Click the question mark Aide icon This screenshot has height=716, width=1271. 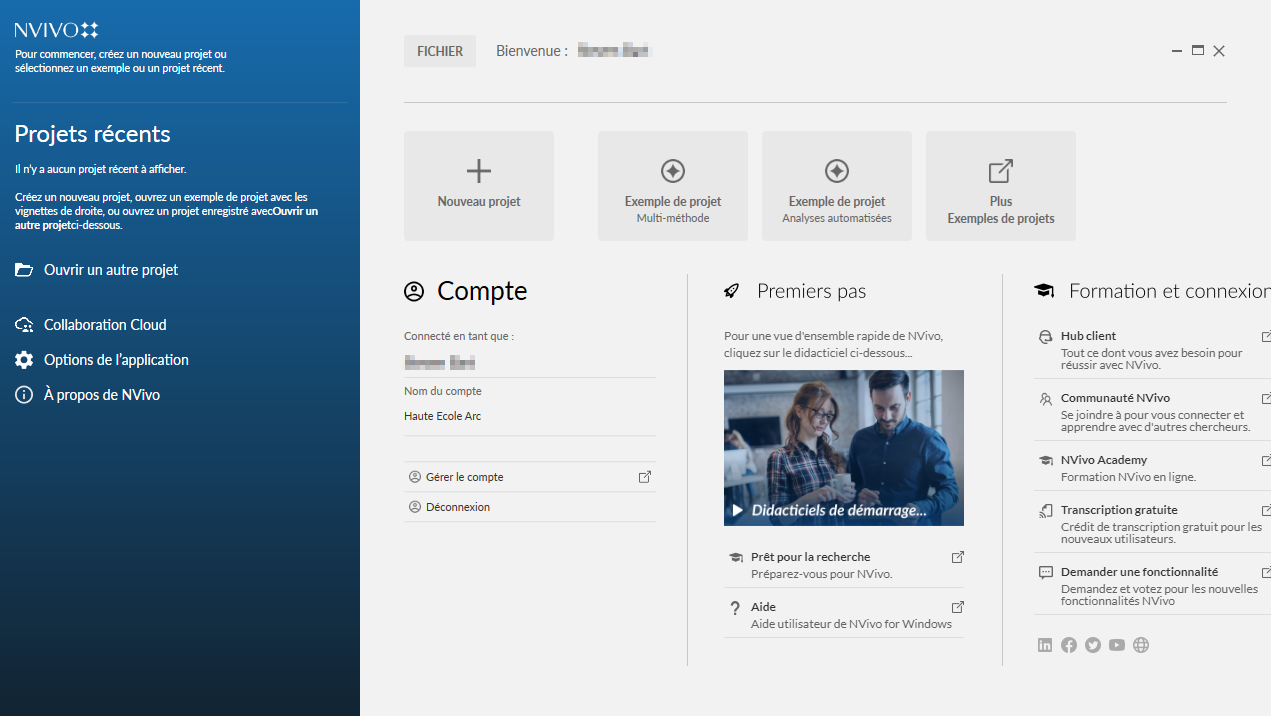(736, 607)
